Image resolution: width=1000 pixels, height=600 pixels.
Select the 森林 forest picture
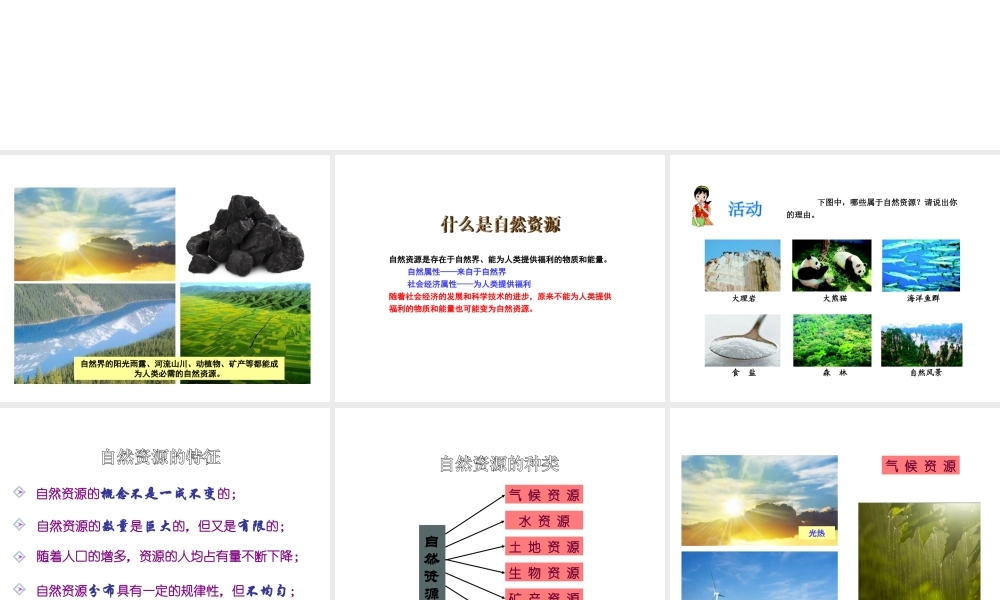(x=832, y=340)
